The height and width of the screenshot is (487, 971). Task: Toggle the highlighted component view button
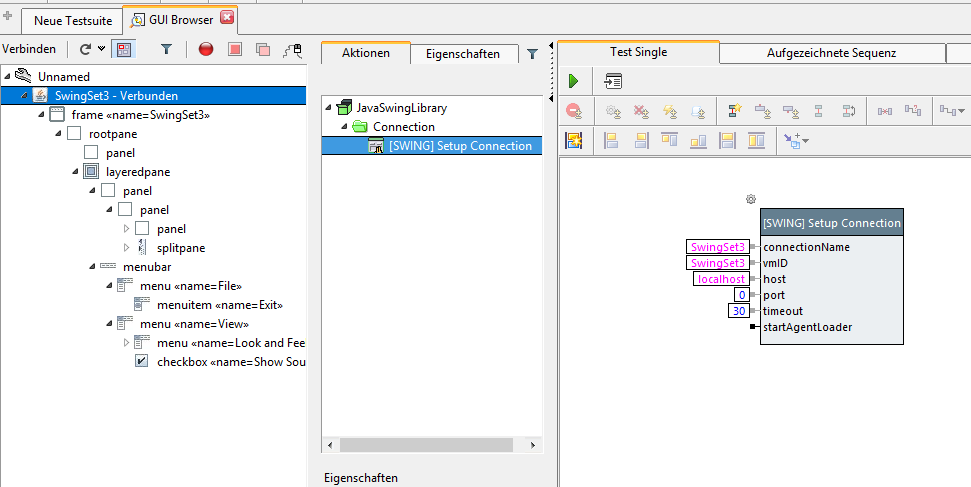pos(124,48)
